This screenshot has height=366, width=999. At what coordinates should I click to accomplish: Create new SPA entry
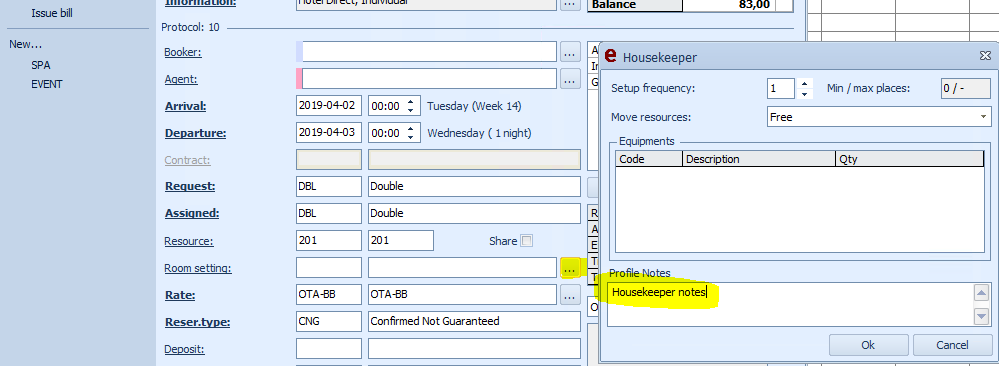41,65
